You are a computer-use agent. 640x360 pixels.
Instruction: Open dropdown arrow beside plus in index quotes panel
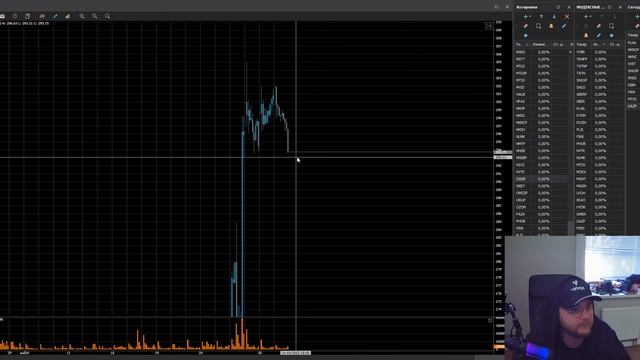tap(591, 17)
